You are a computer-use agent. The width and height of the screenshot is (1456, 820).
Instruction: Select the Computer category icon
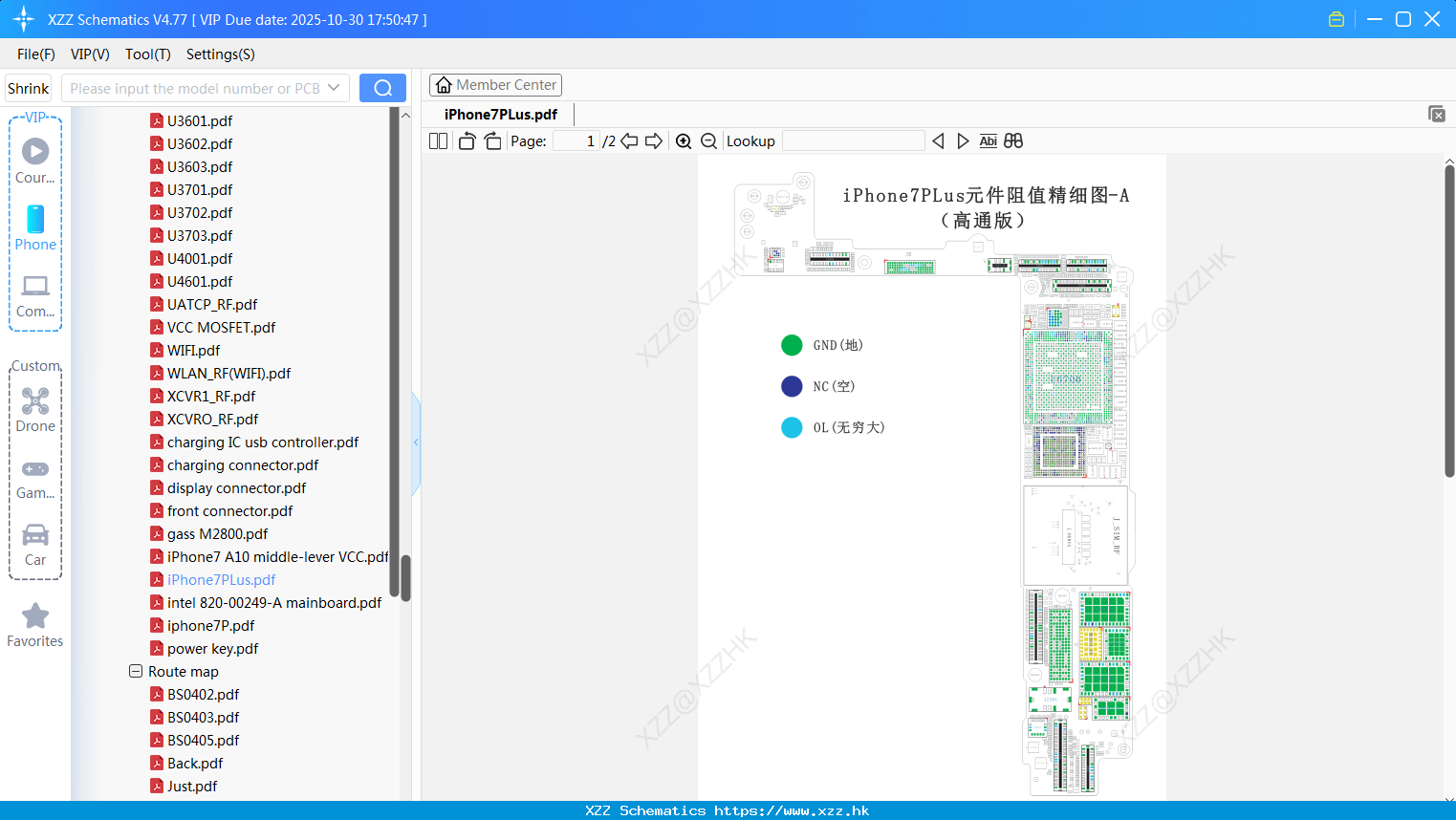[35, 296]
